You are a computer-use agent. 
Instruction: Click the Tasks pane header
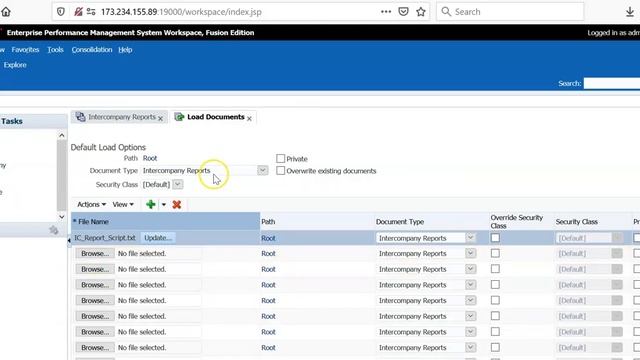(33, 121)
